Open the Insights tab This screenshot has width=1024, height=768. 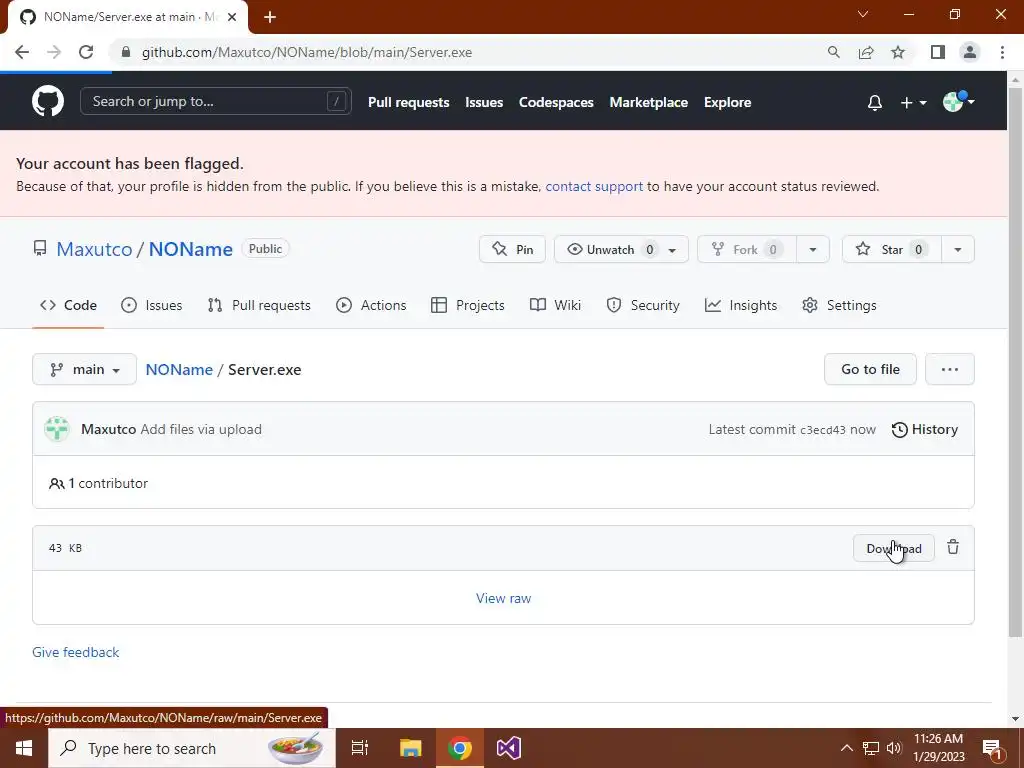point(741,306)
